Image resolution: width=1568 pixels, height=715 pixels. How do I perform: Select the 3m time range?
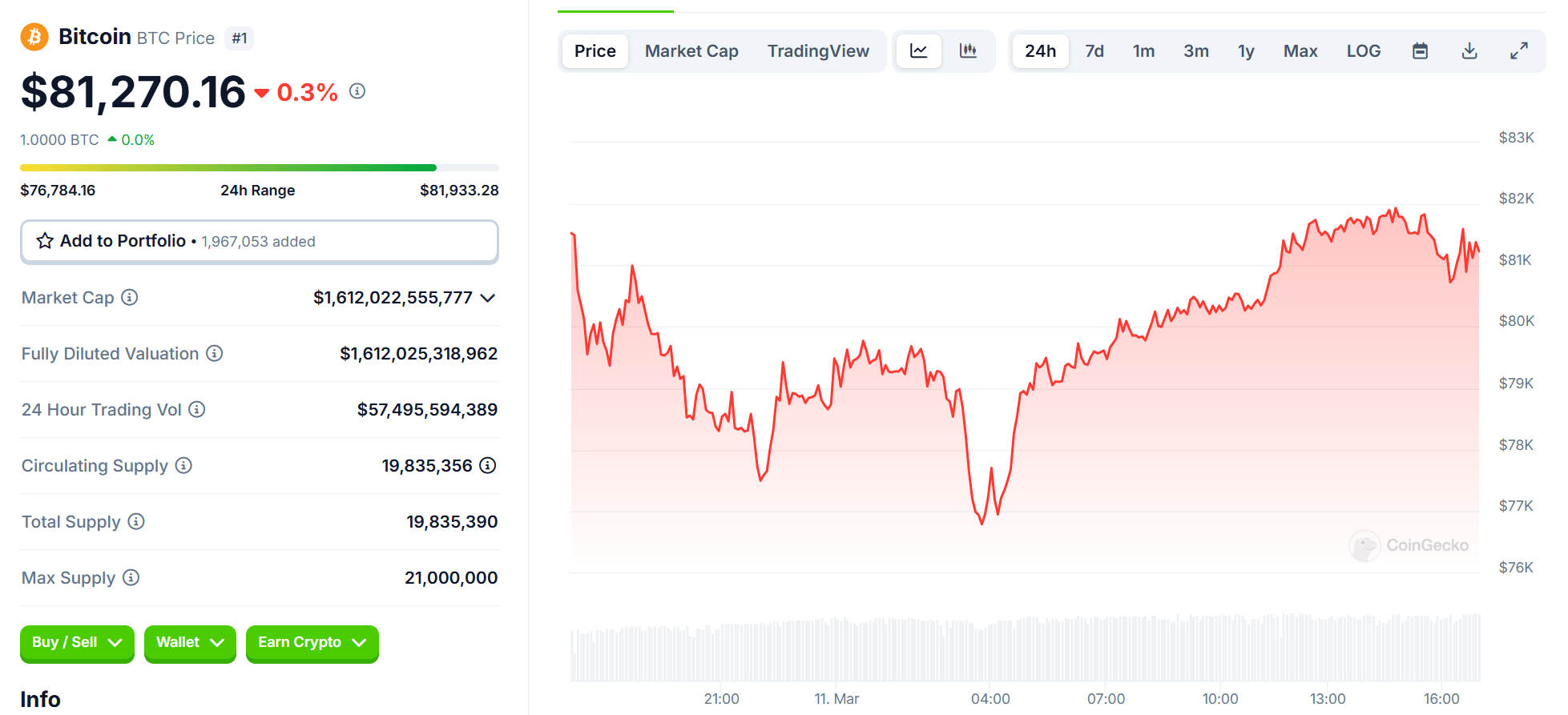1196,51
